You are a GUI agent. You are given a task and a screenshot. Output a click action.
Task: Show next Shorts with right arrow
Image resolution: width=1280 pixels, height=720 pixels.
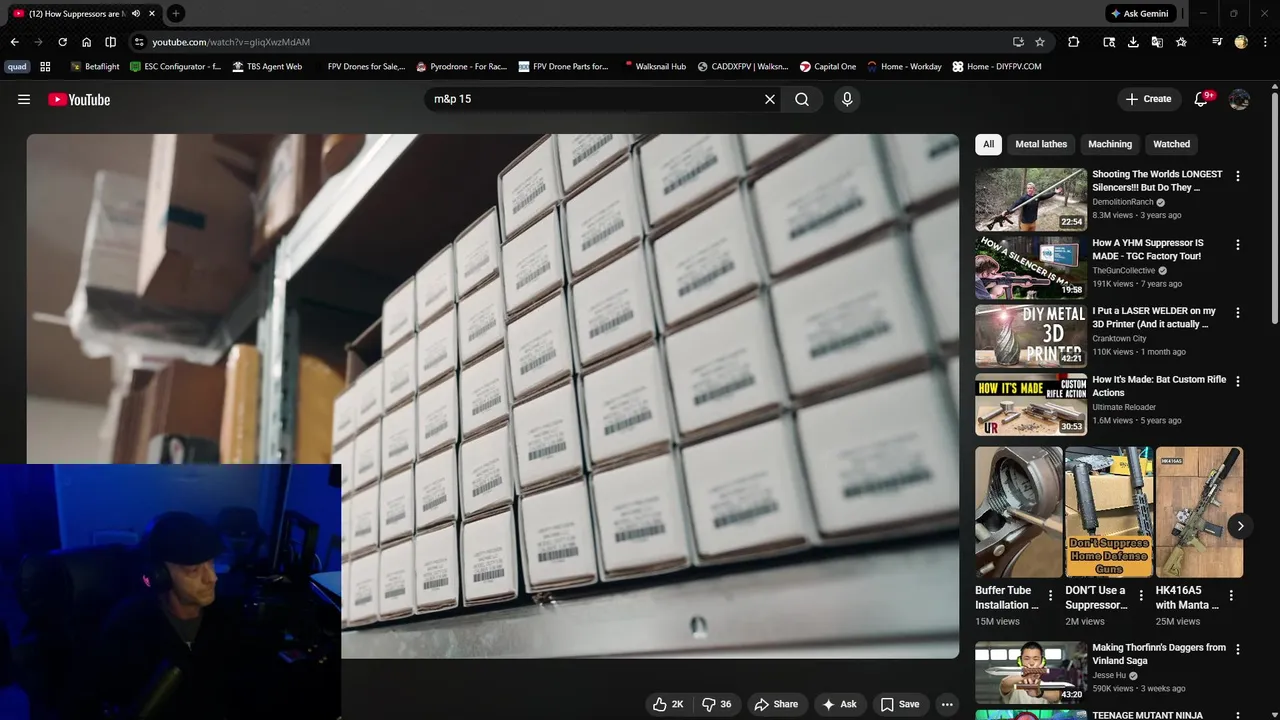tap(1240, 526)
